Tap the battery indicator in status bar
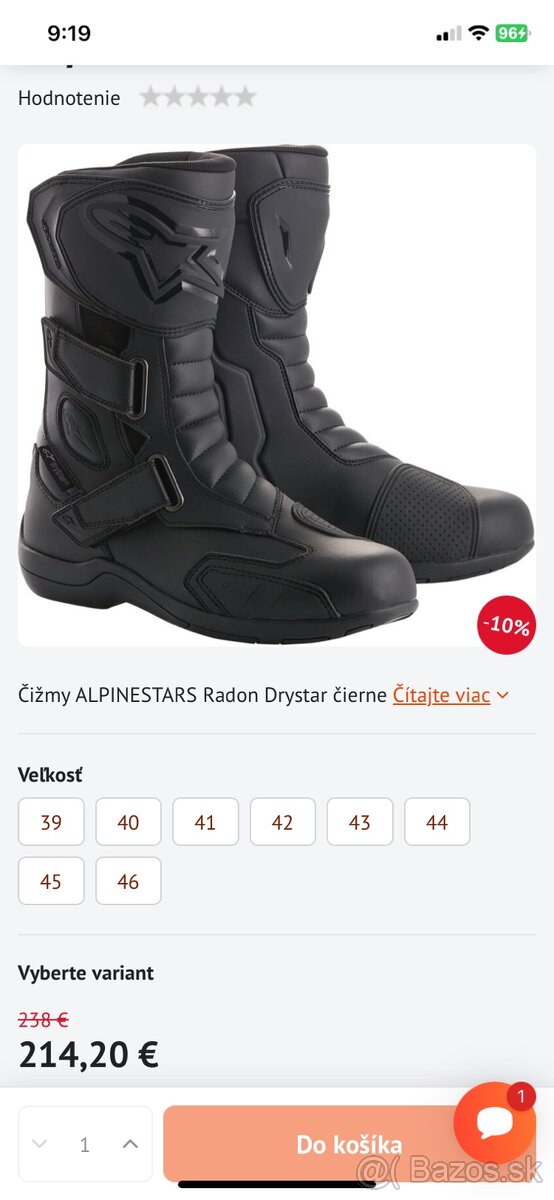Screen dimensions: 554x1200 click(512, 33)
